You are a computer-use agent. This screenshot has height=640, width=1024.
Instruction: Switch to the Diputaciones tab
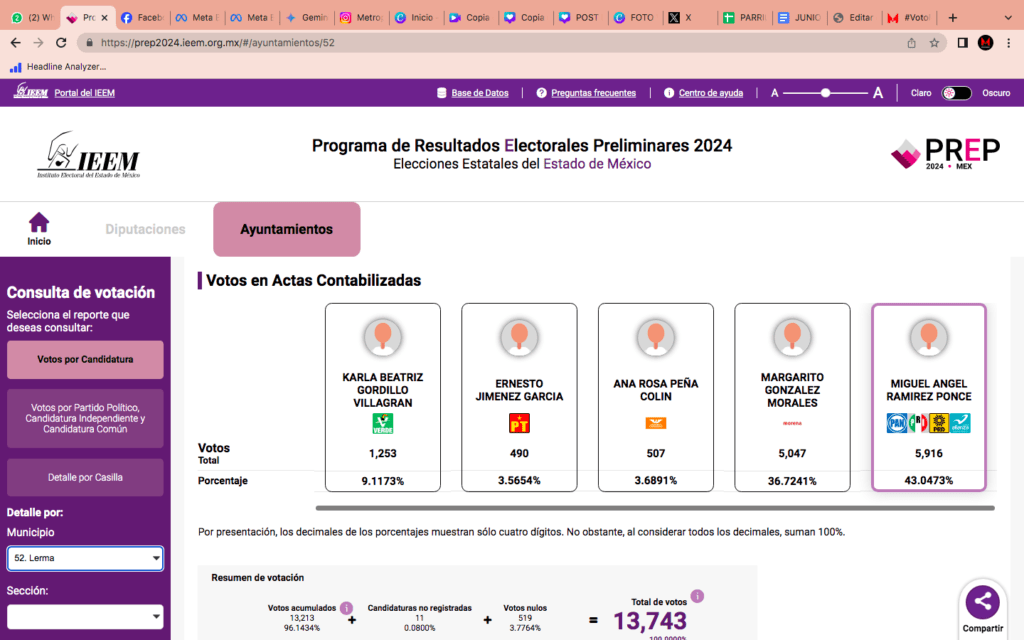pyautogui.click(x=146, y=229)
